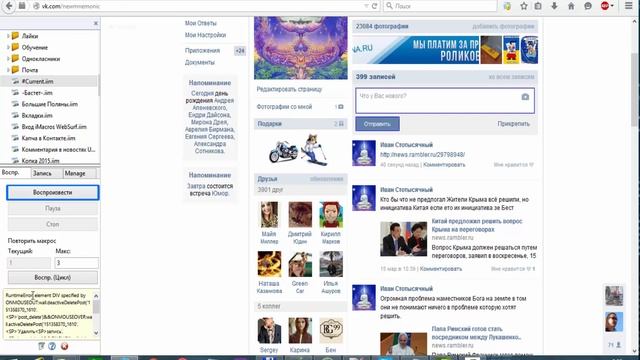The width and height of the screenshot is (640, 360).
Task: Select the Большие Поляны.iim macro
Action: [49, 104]
